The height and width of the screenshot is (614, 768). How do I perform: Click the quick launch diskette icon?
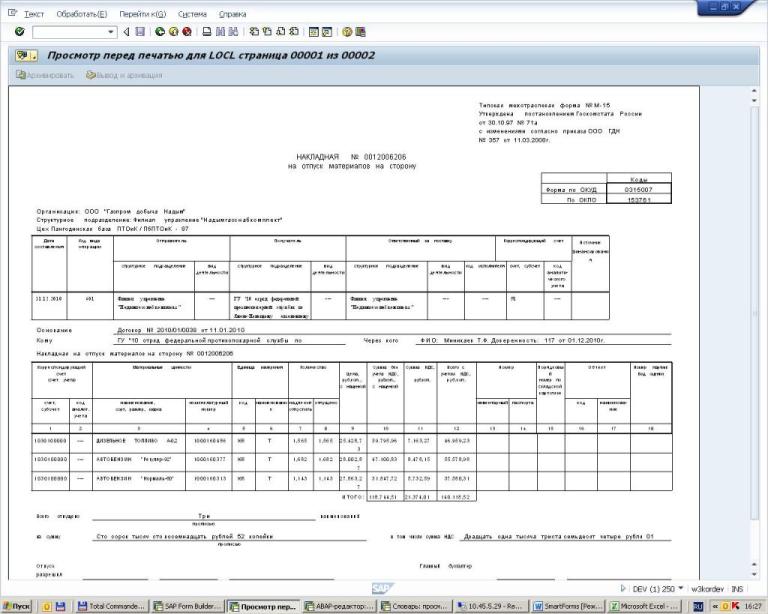[60, 606]
